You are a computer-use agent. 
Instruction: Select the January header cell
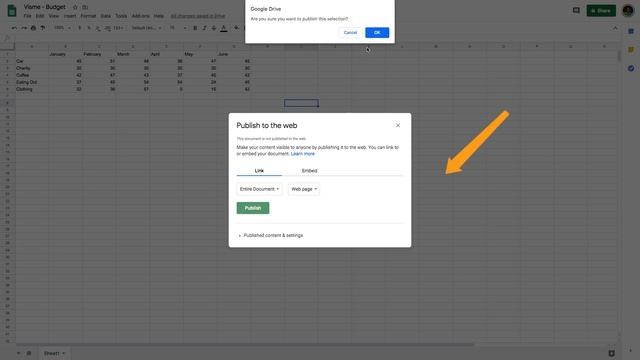click(x=66, y=54)
